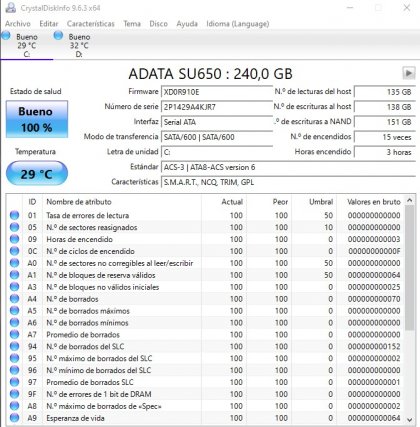
Task: Open the Disco menu
Action: (158, 24)
